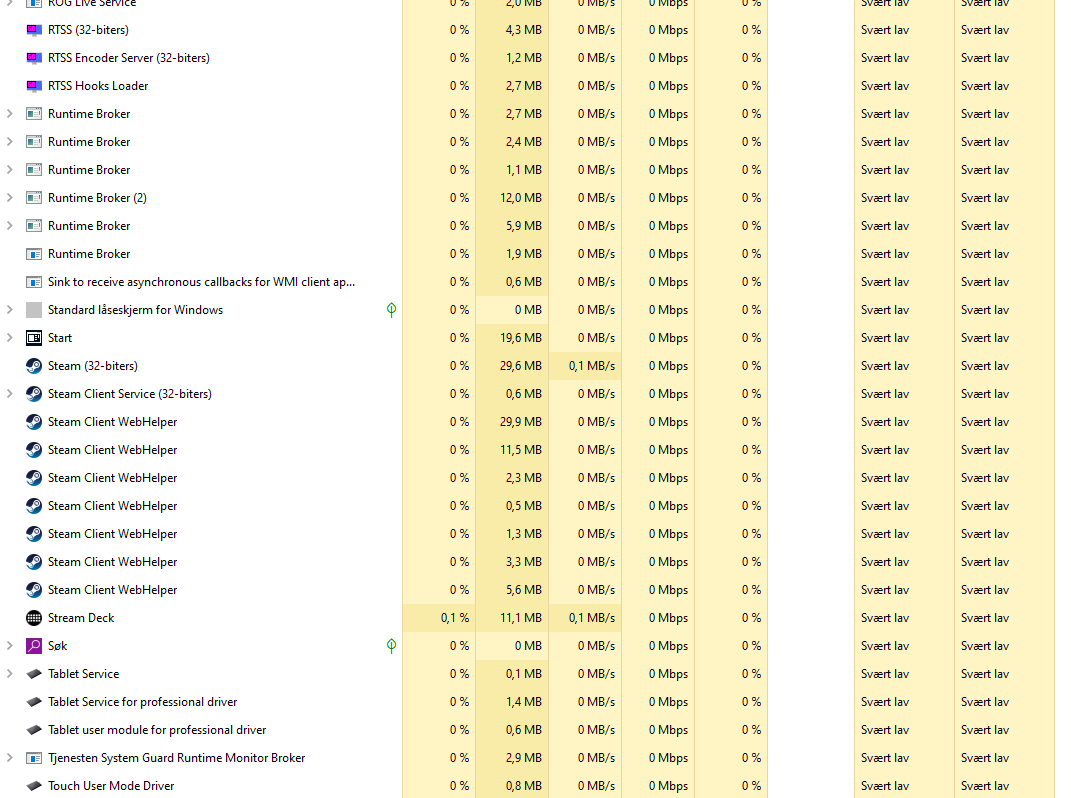The height and width of the screenshot is (798, 1071).
Task: Select 'RTSS Encoder Server (32-biters)' name
Action: [128, 58]
